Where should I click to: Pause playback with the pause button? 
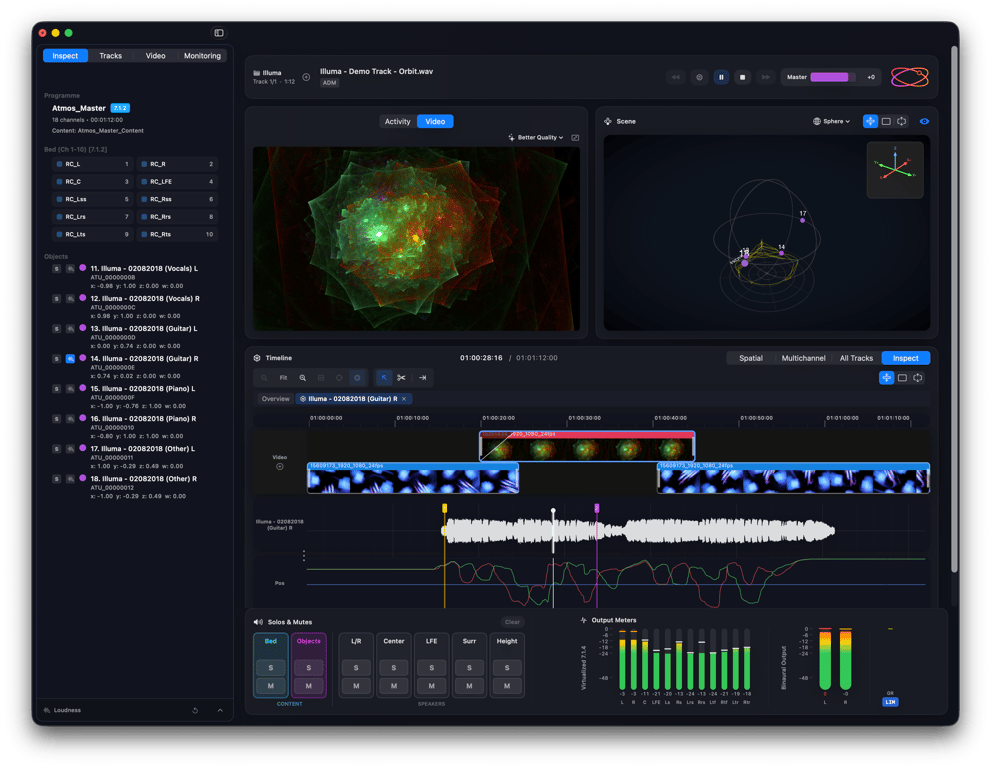(x=720, y=77)
